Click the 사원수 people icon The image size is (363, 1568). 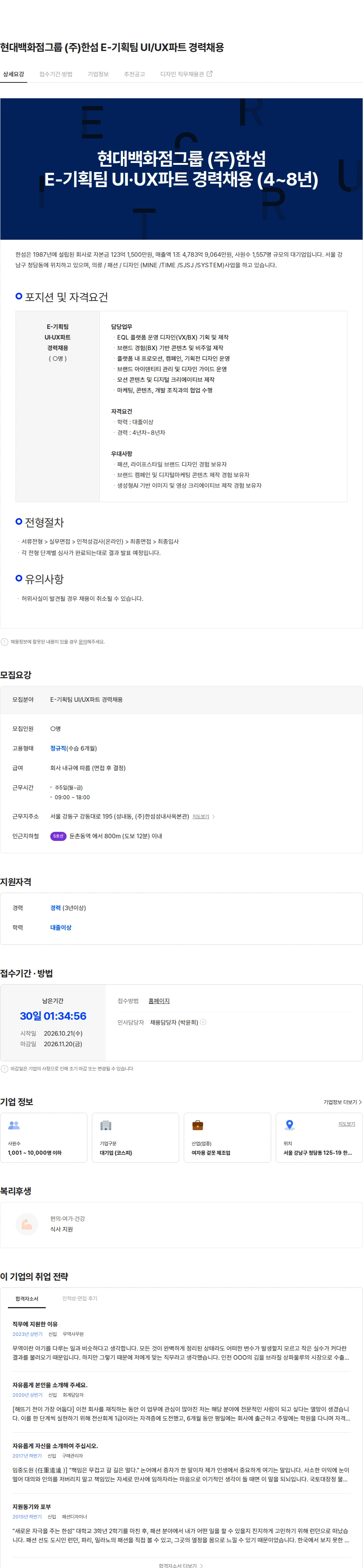coord(14,1126)
